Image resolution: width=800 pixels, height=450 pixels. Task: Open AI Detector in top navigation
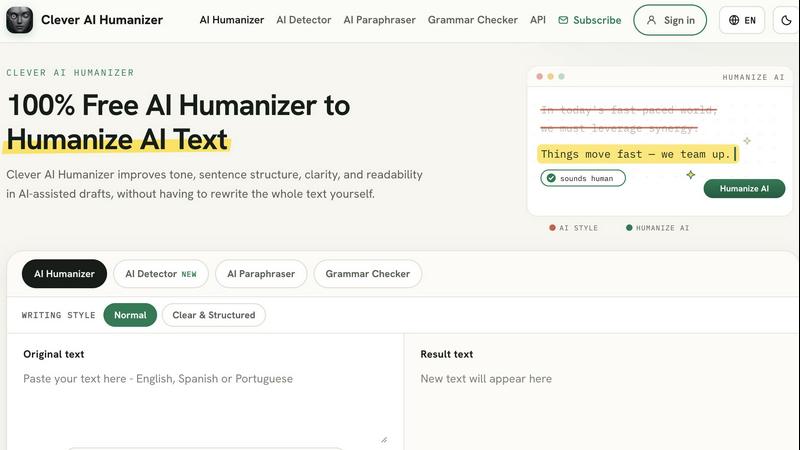(x=304, y=20)
